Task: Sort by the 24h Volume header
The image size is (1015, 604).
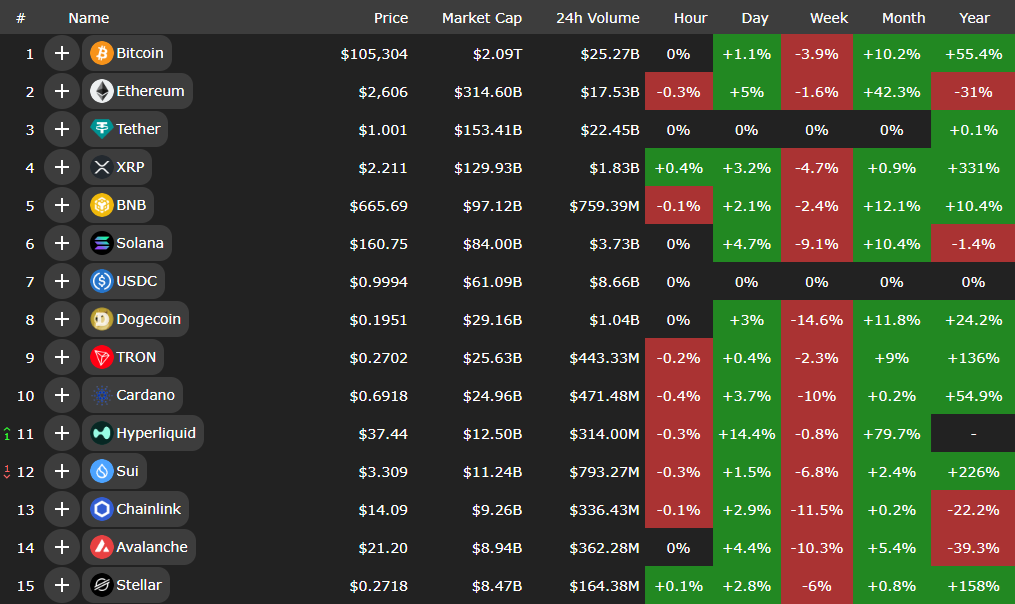Action: (x=598, y=18)
